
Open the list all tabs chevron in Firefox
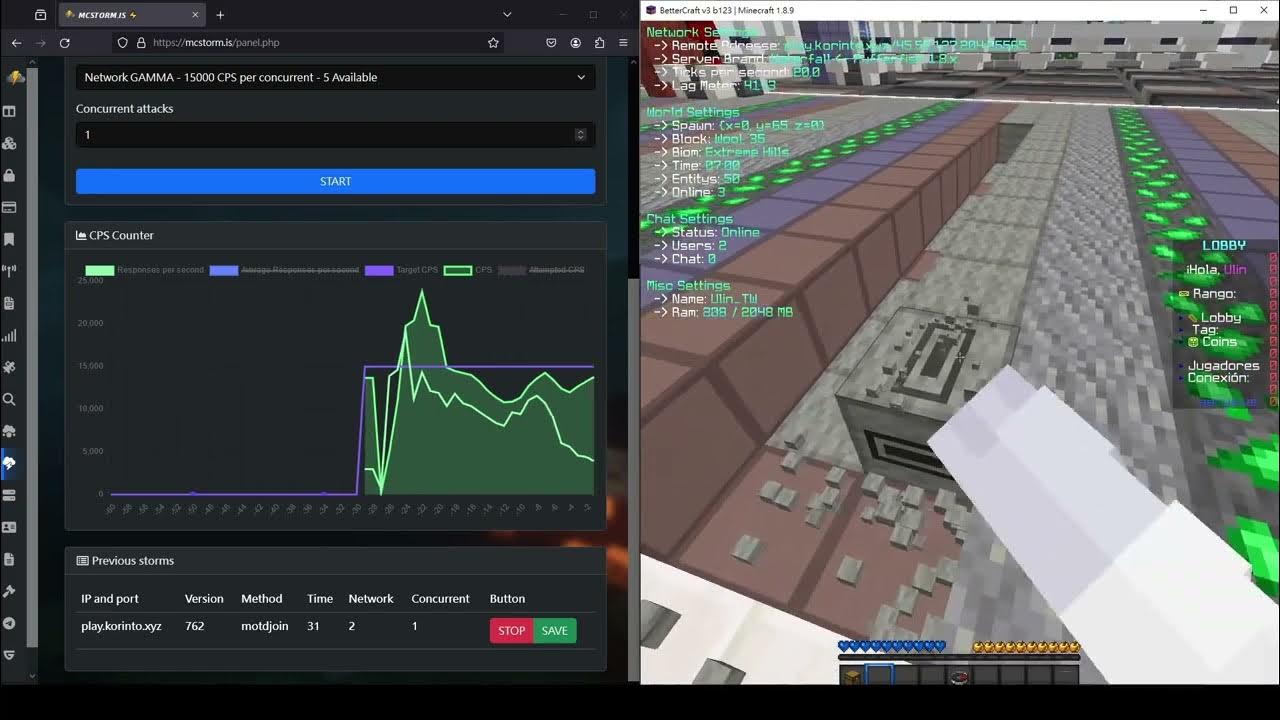point(507,15)
